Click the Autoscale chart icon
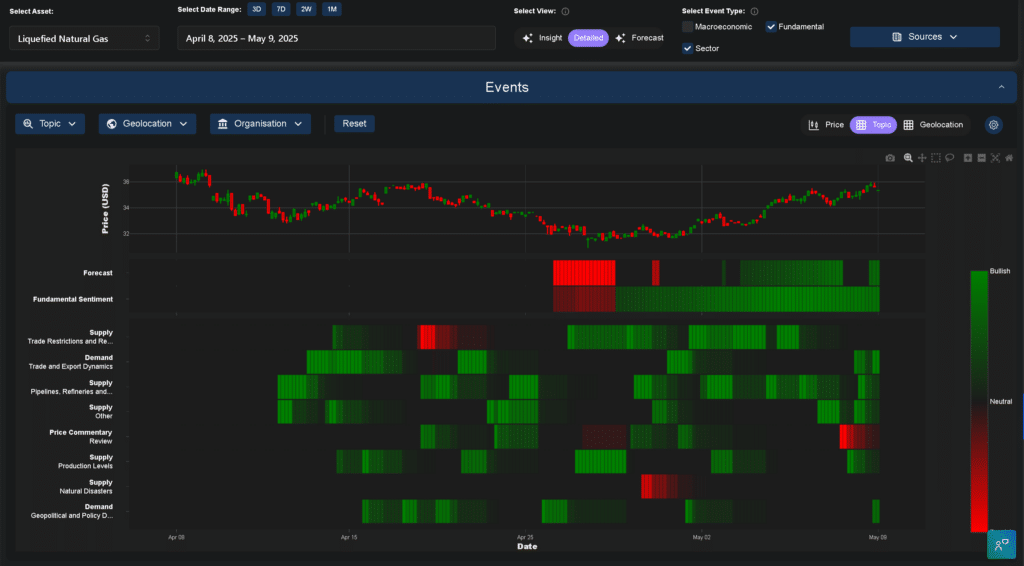This screenshot has width=1024, height=566. 995,158
